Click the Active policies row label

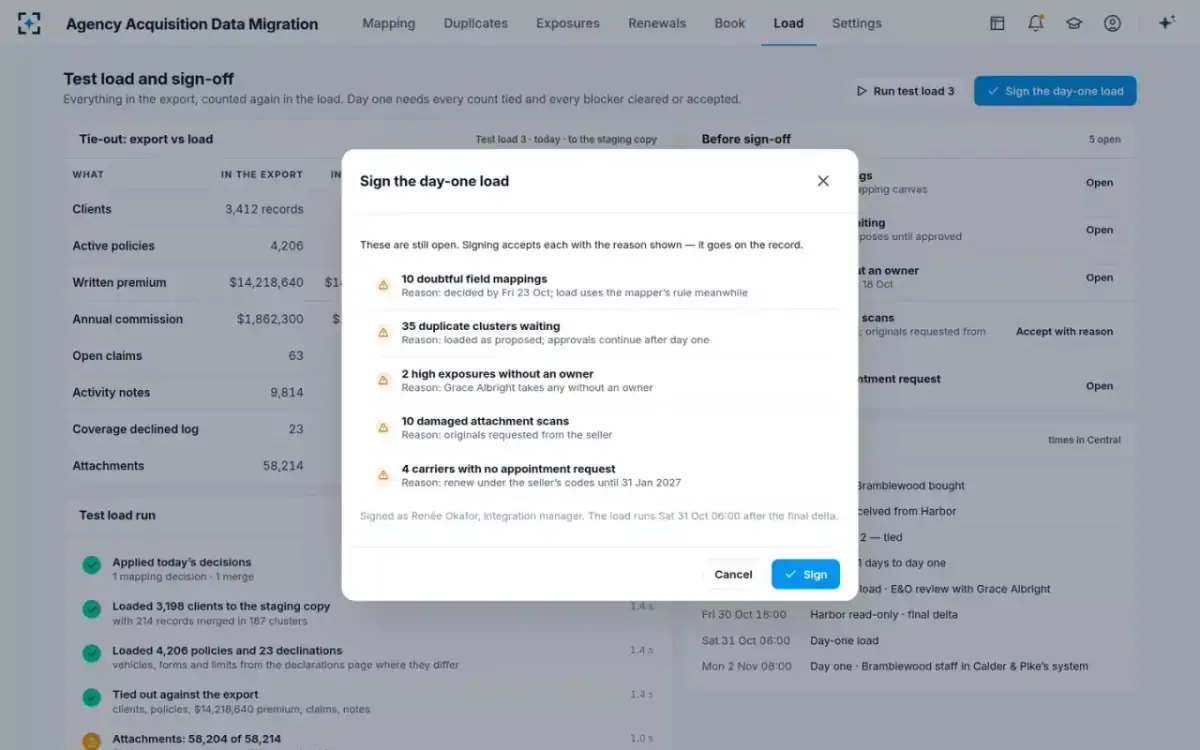click(113, 246)
